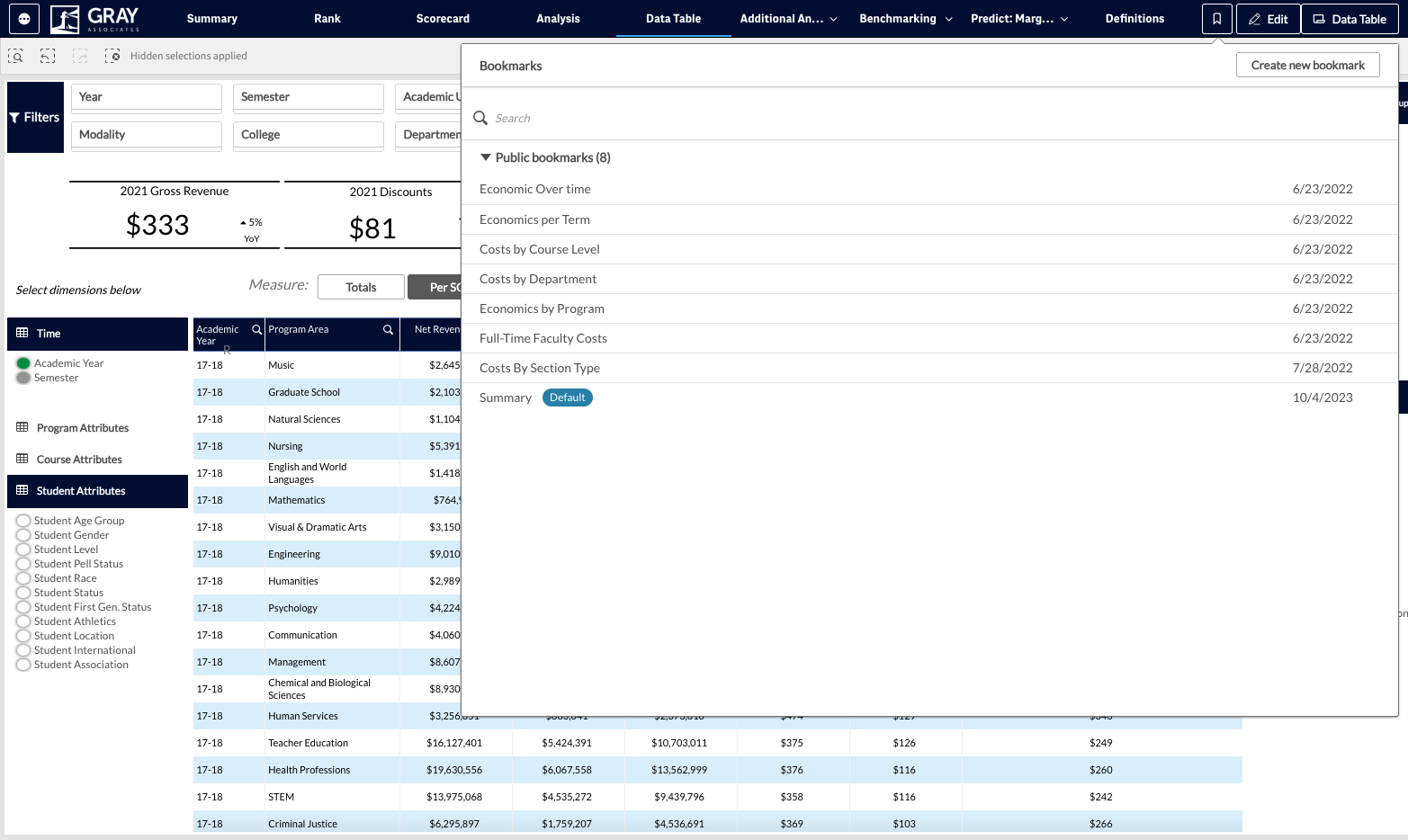Click magnifier icon in bookmarks search
Viewport: 1408px width, 840px height.
click(x=480, y=118)
